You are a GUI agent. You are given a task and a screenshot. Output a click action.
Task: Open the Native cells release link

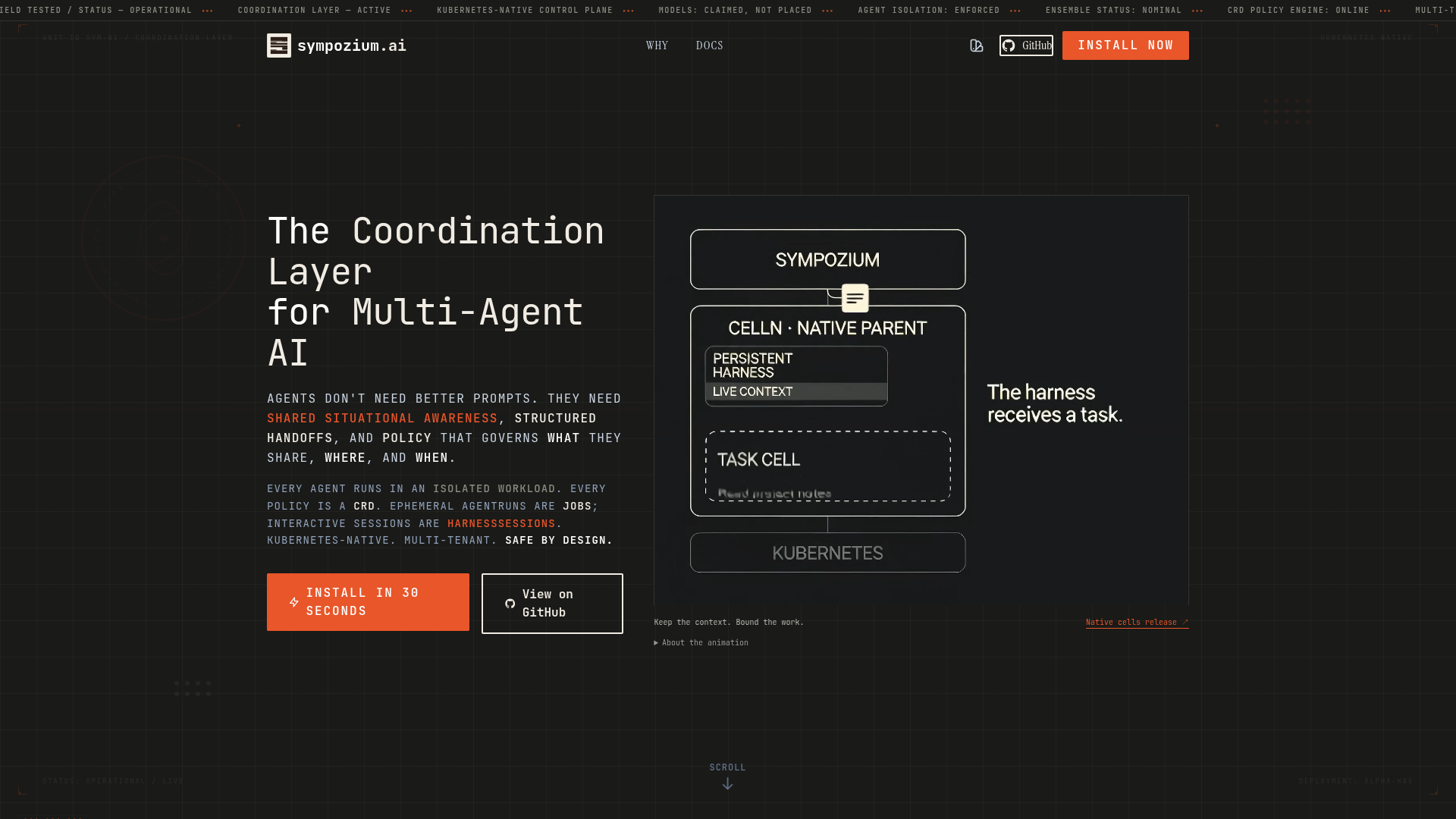[x=1137, y=622]
